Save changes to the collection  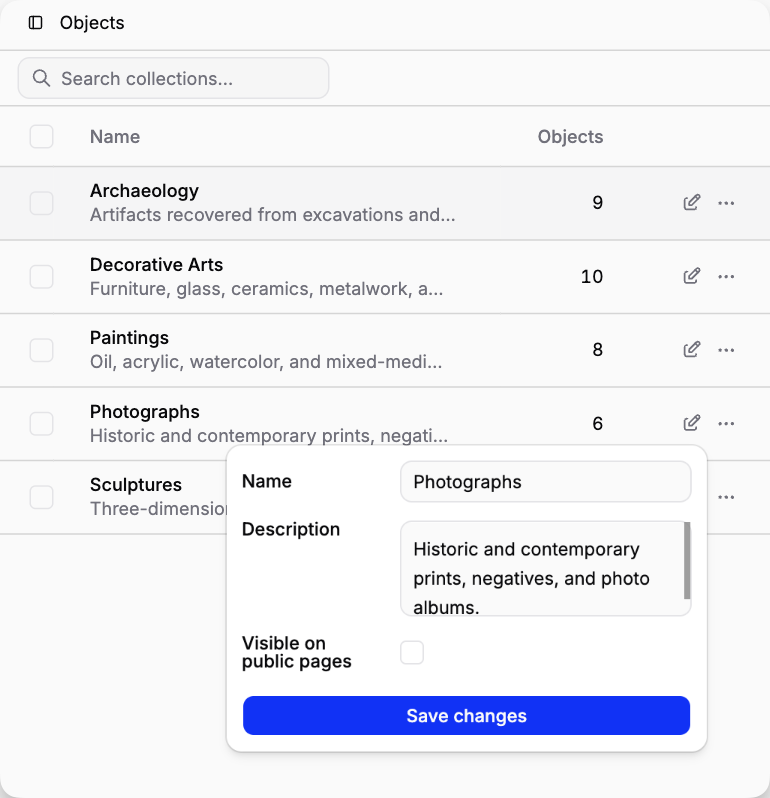[466, 716]
